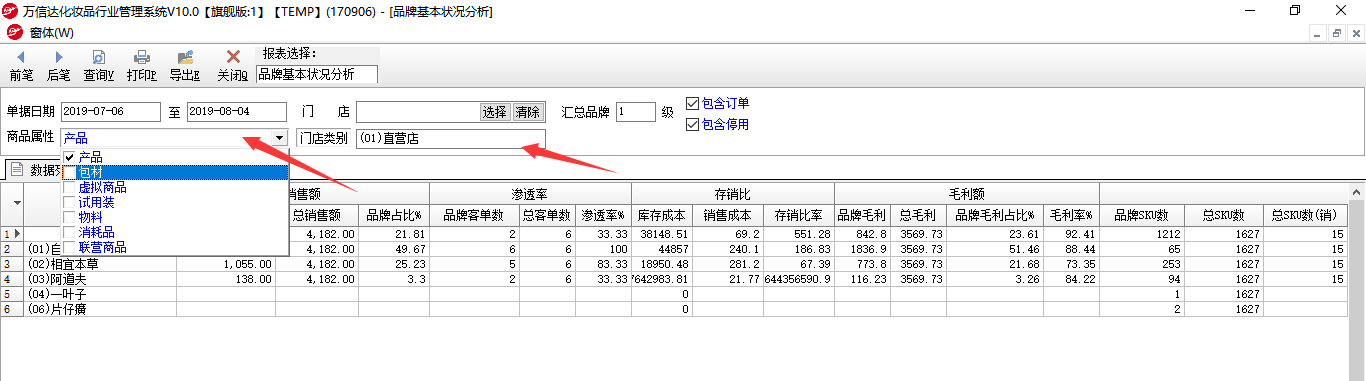The height and width of the screenshot is (381, 1366).
Task: Select row (03)阿道夫
Action: pos(100,279)
